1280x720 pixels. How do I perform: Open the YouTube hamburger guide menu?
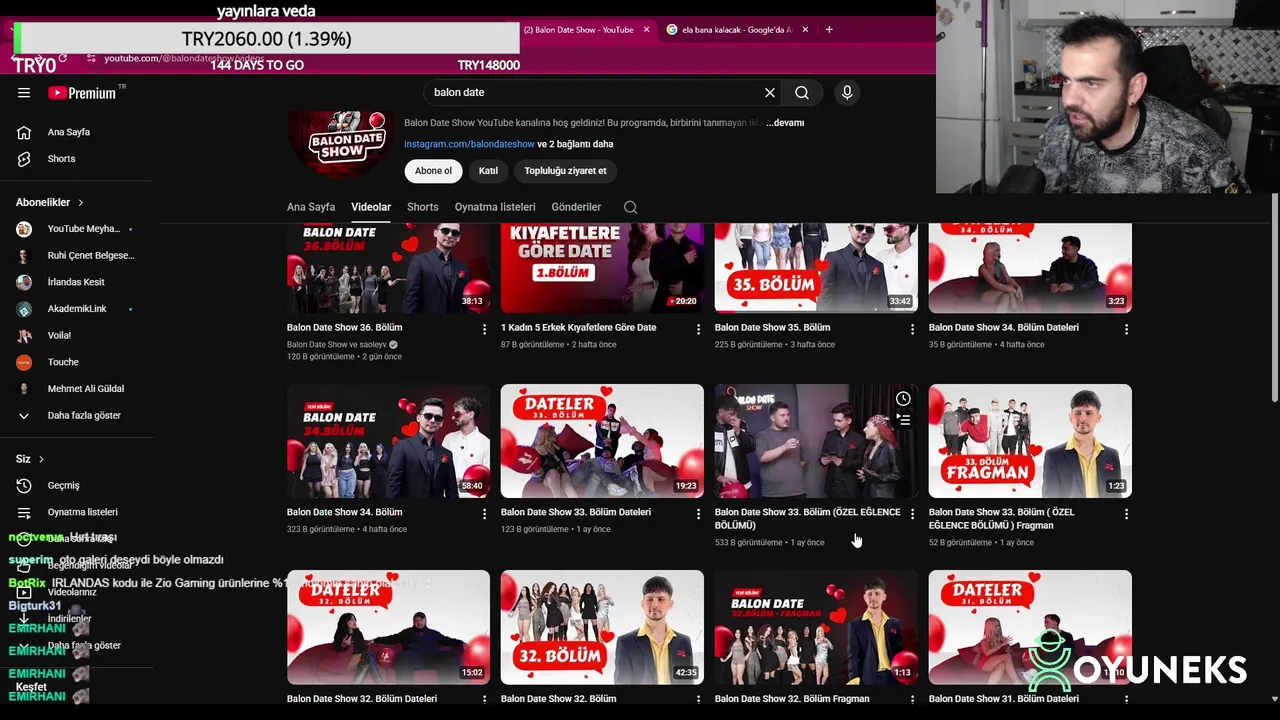pos(24,93)
